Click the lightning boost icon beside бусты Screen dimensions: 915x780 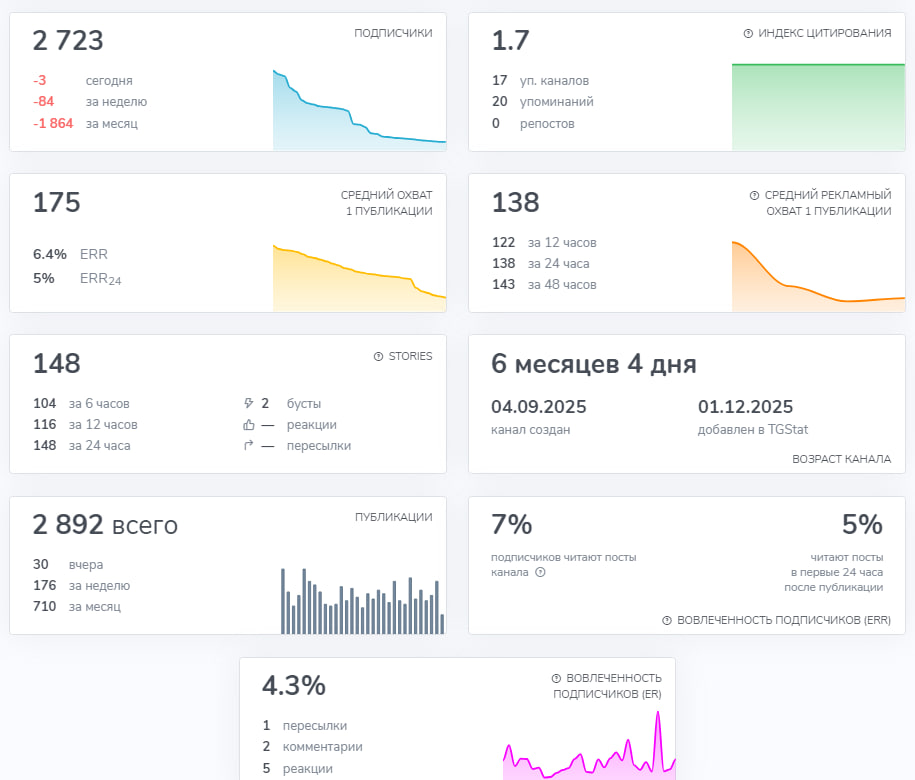coord(250,403)
